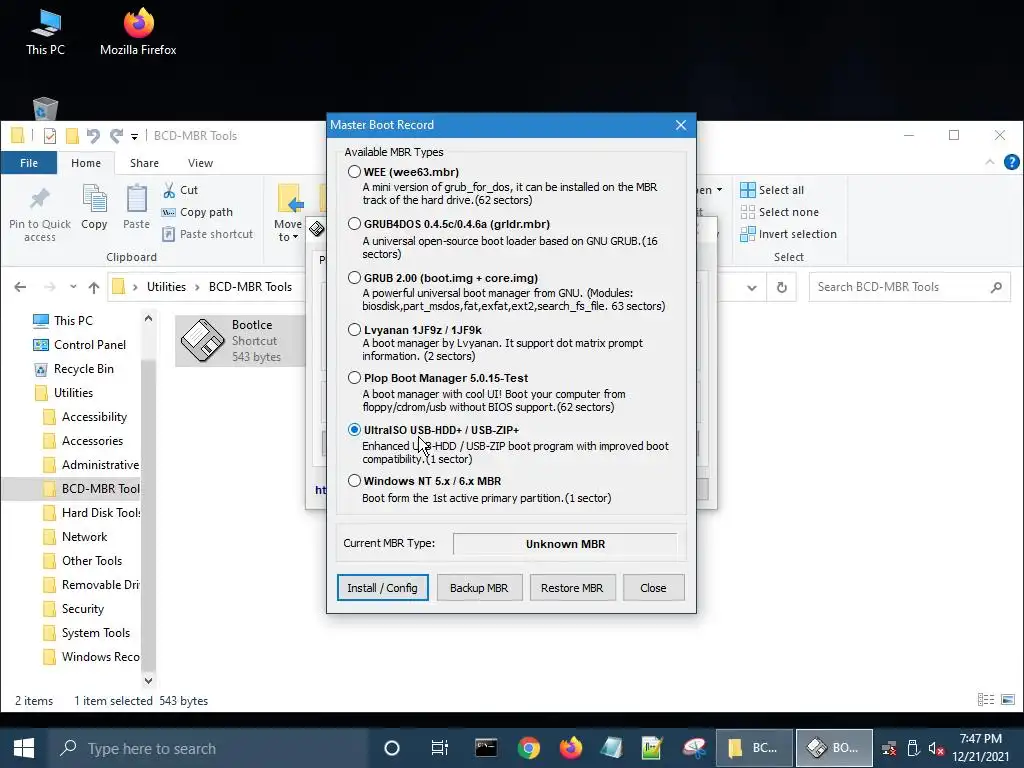The image size is (1024, 768).
Task: Click the Install / Config button
Action: click(383, 588)
